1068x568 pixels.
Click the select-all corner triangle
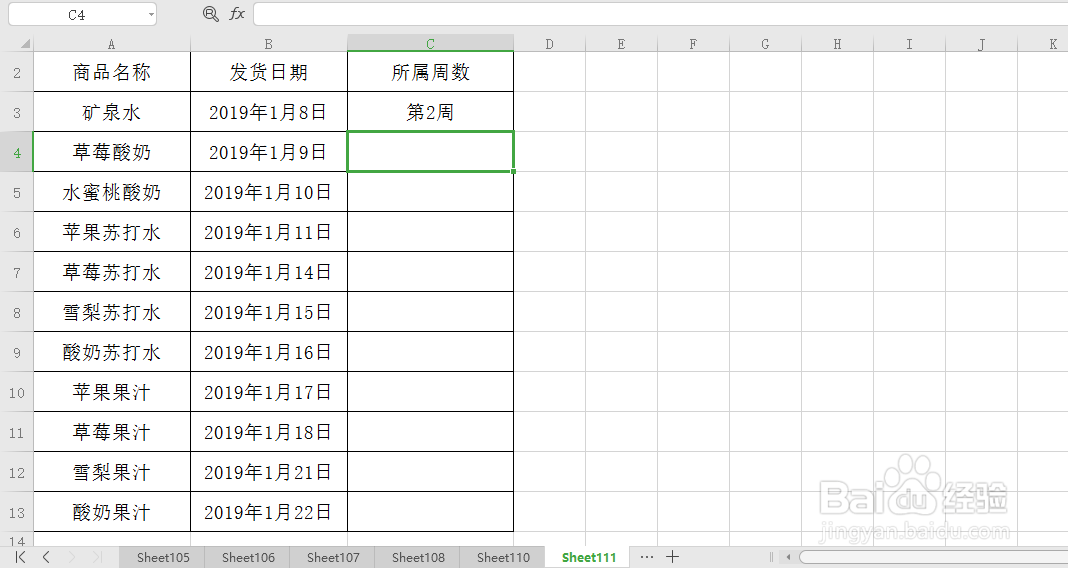(x=25, y=44)
